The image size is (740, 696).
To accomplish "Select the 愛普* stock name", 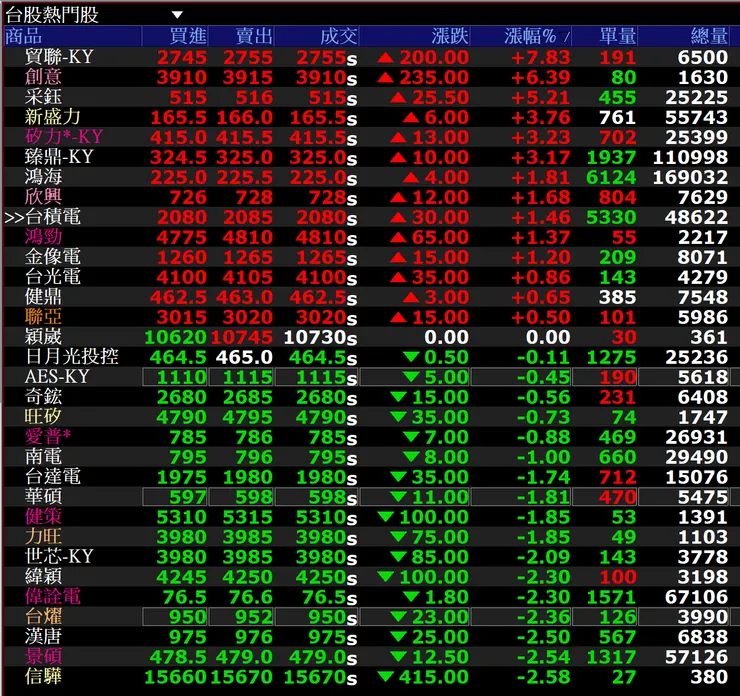I will click(48, 436).
